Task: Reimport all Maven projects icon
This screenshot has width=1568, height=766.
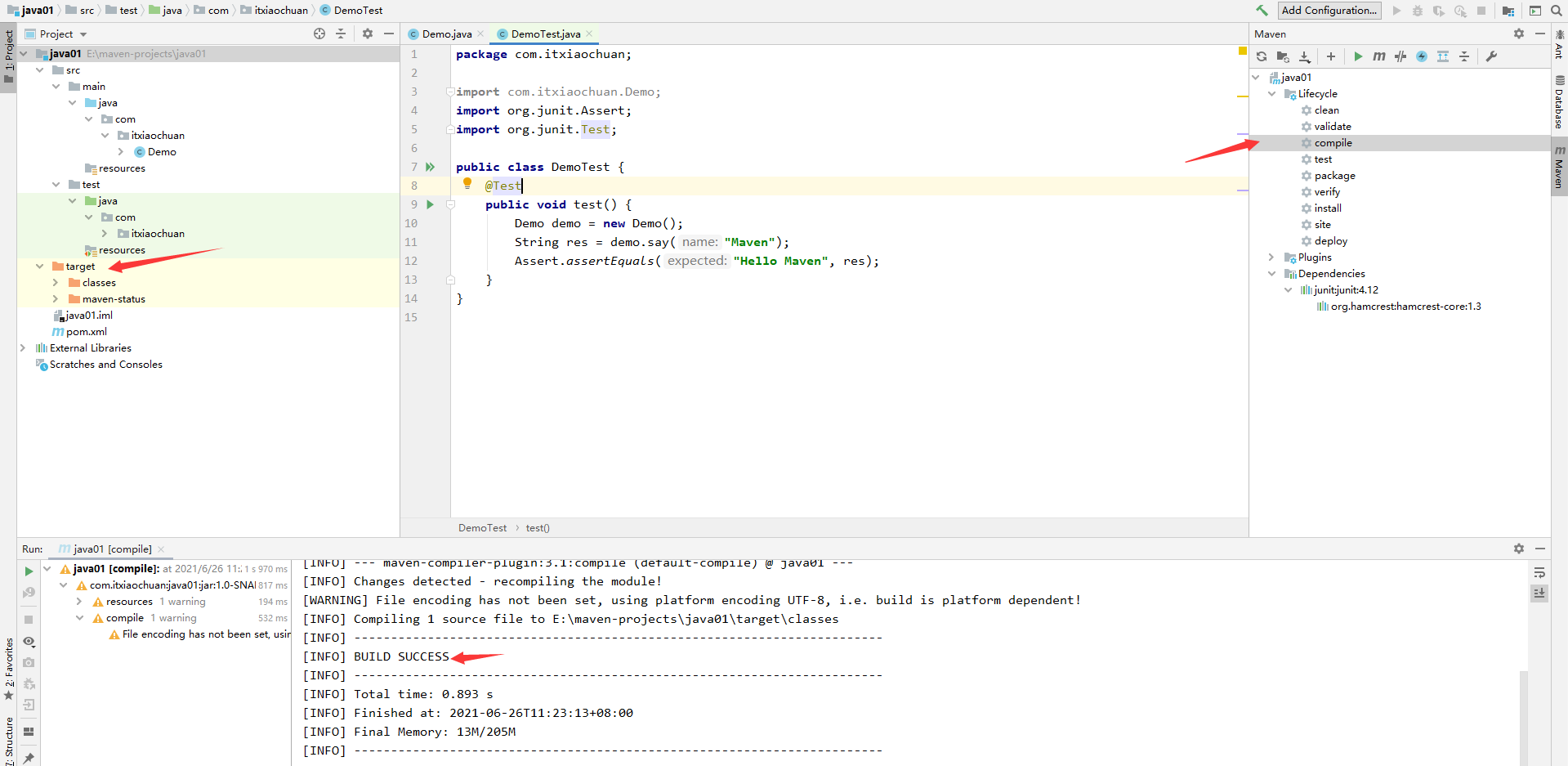Action: (x=1262, y=56)
